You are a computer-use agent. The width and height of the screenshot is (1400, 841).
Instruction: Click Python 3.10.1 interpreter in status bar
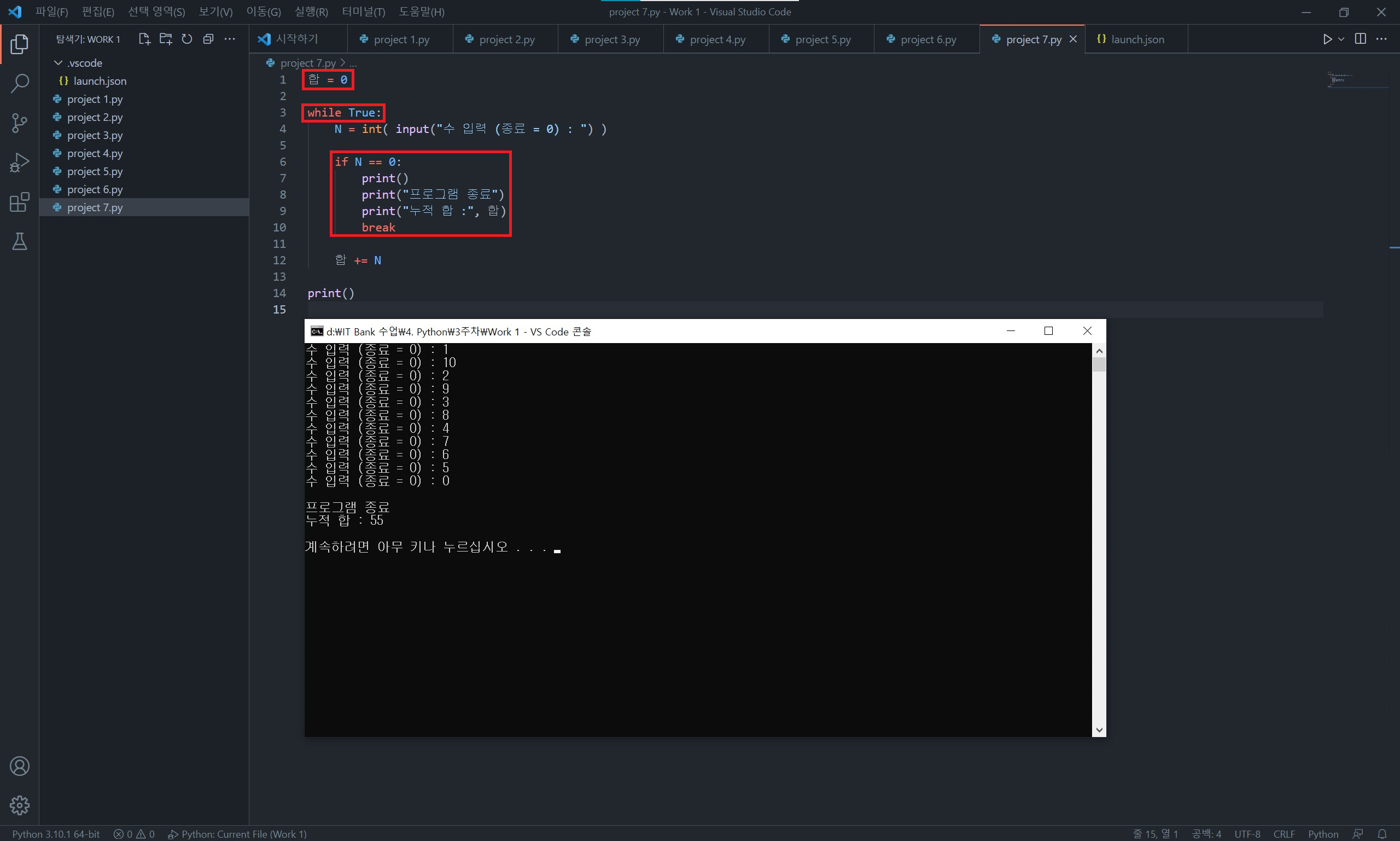[55, 834]
